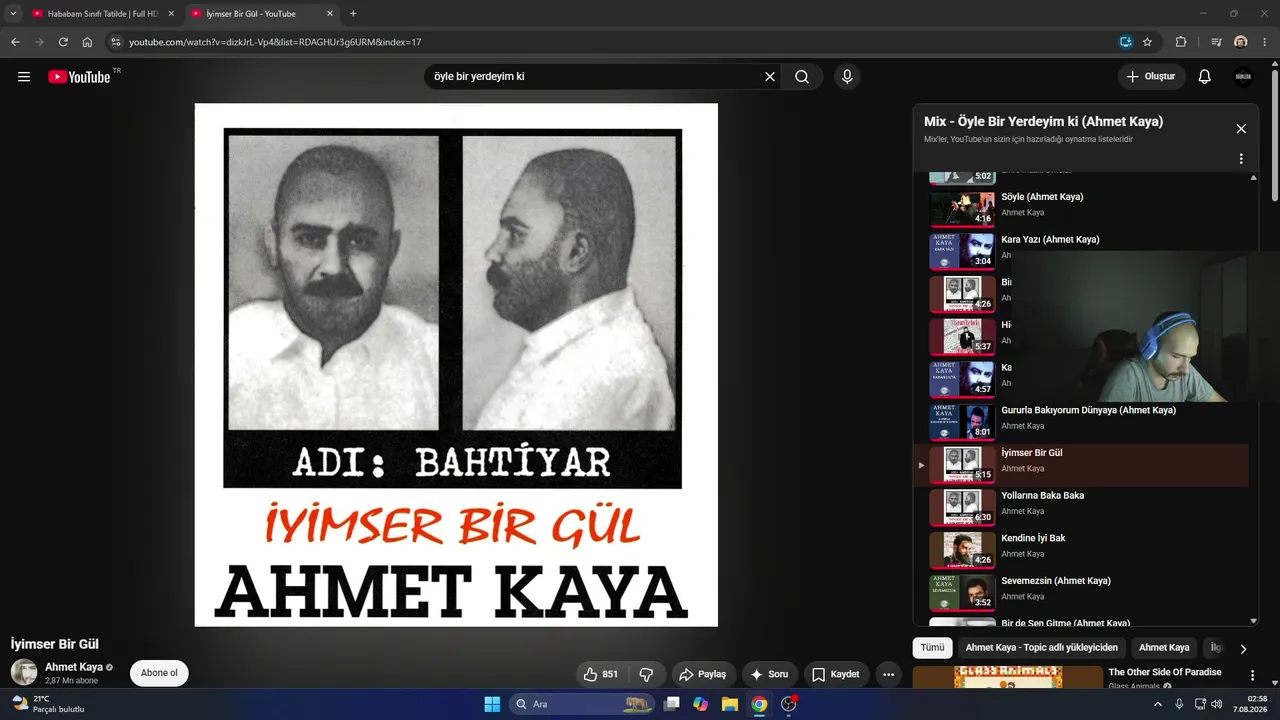Close the İyimser Bir Gül tab
Image resolution: width=1280 pixels, height=720 pixels.
tap(330, 14)
